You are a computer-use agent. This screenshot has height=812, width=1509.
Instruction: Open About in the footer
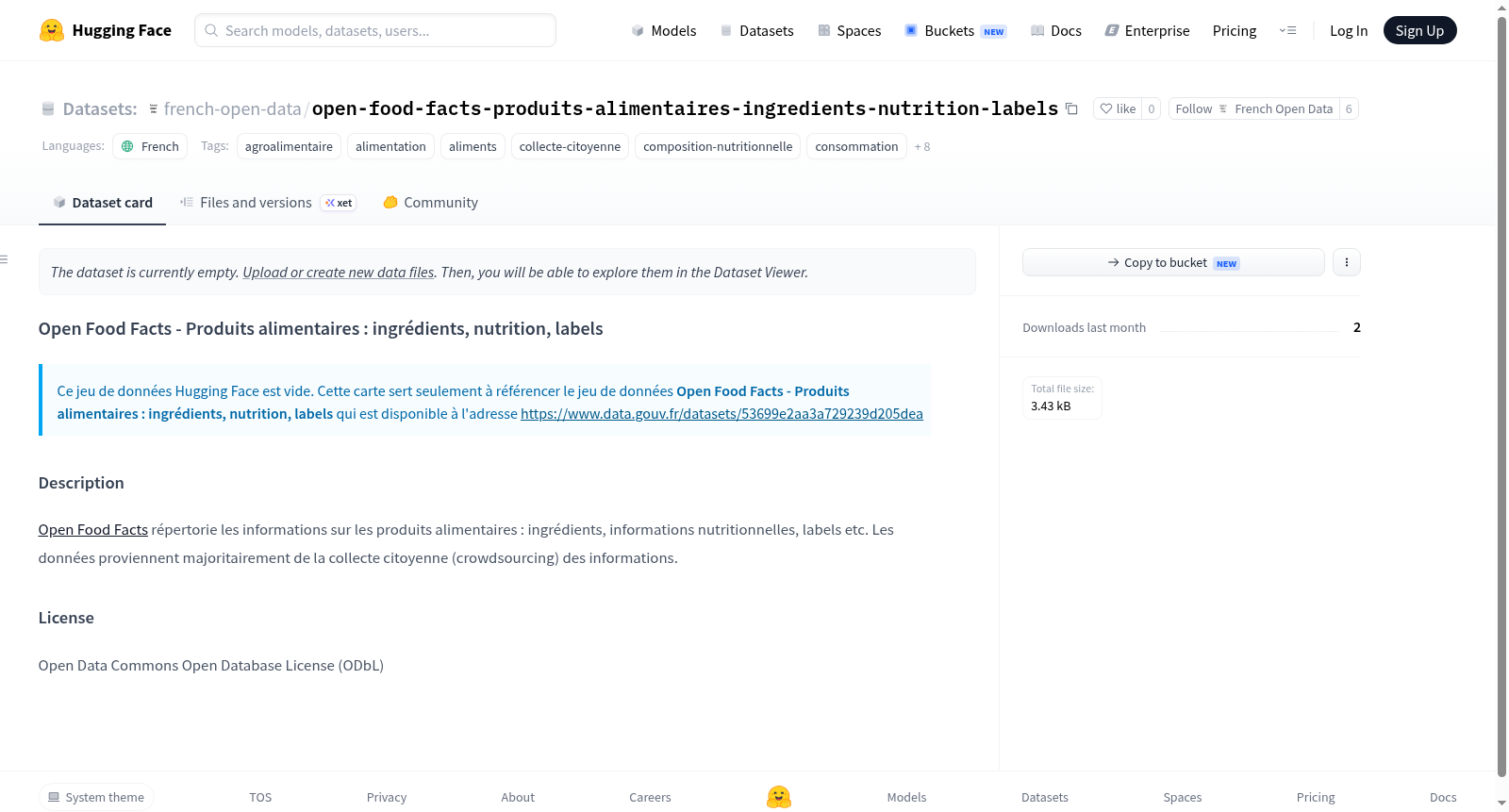click(518, 797)
